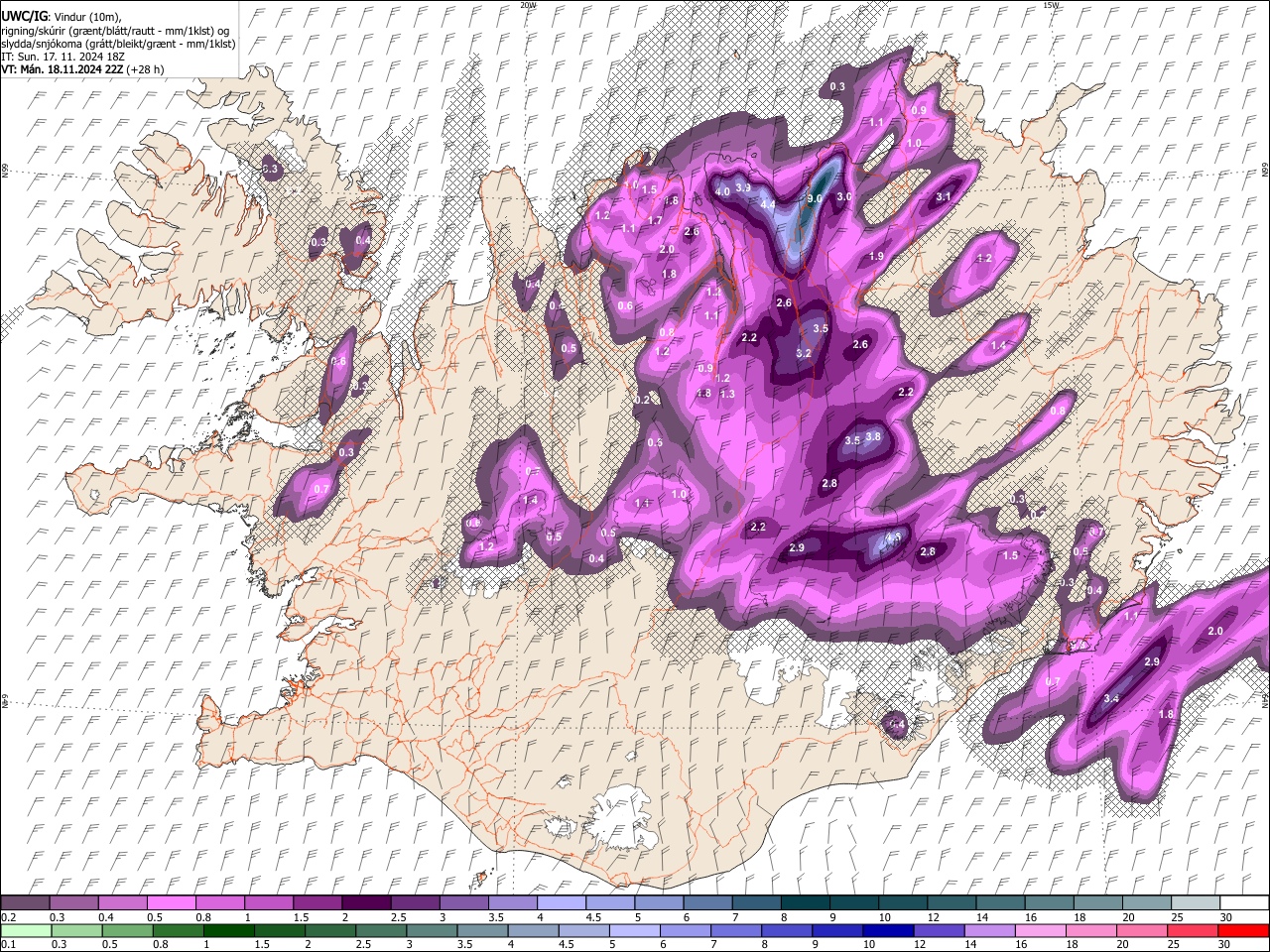Image resolution: width=1270 pixels, height=952 pixels.
Task: Click the bright red last swatch in bottom legend
Action: point(1243,930)
